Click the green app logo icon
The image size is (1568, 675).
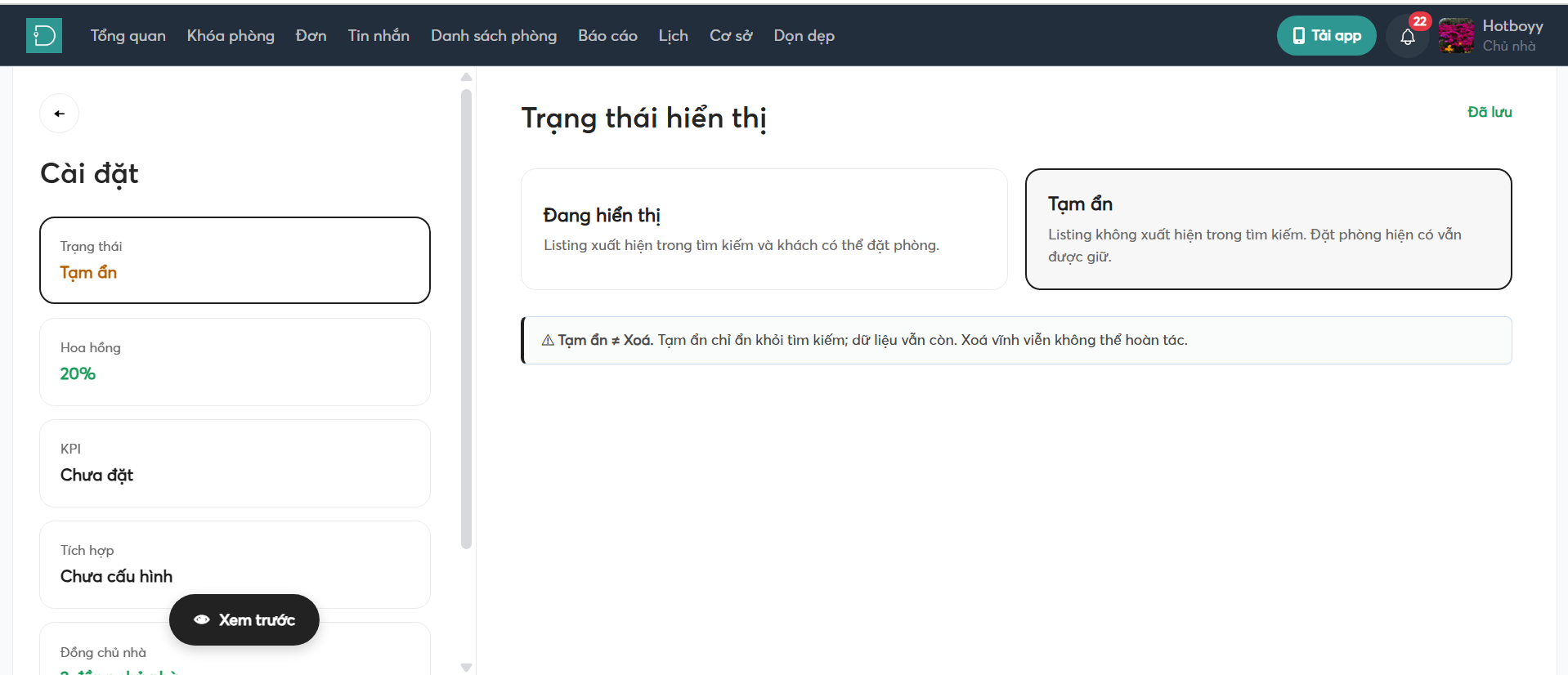pos(44,36)
